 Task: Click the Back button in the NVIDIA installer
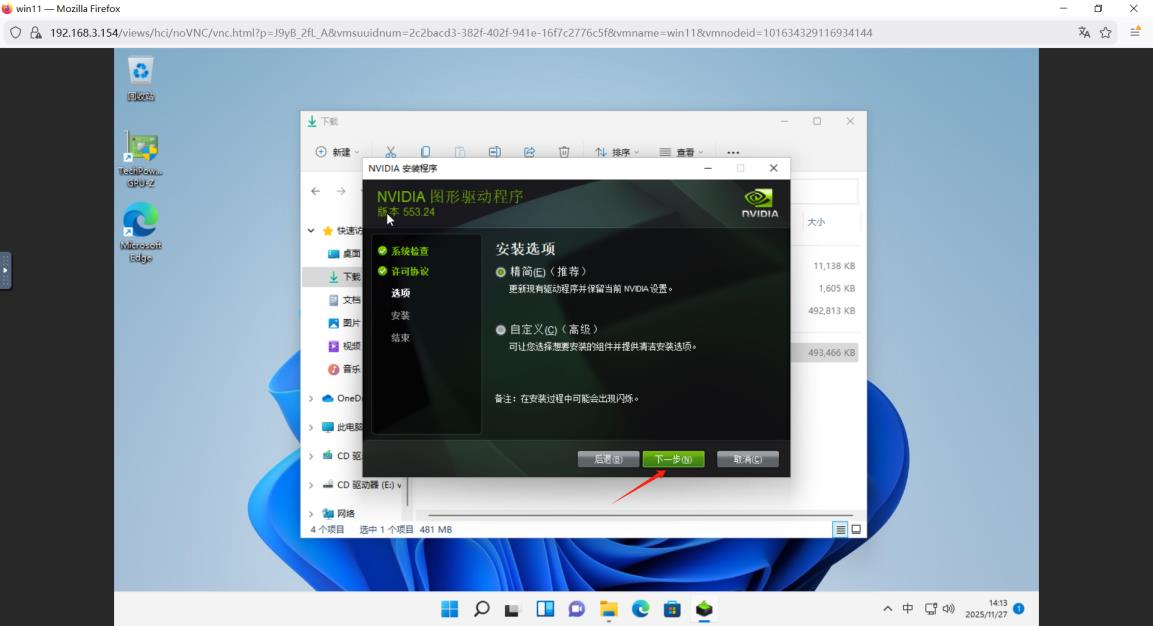(608, 459)
